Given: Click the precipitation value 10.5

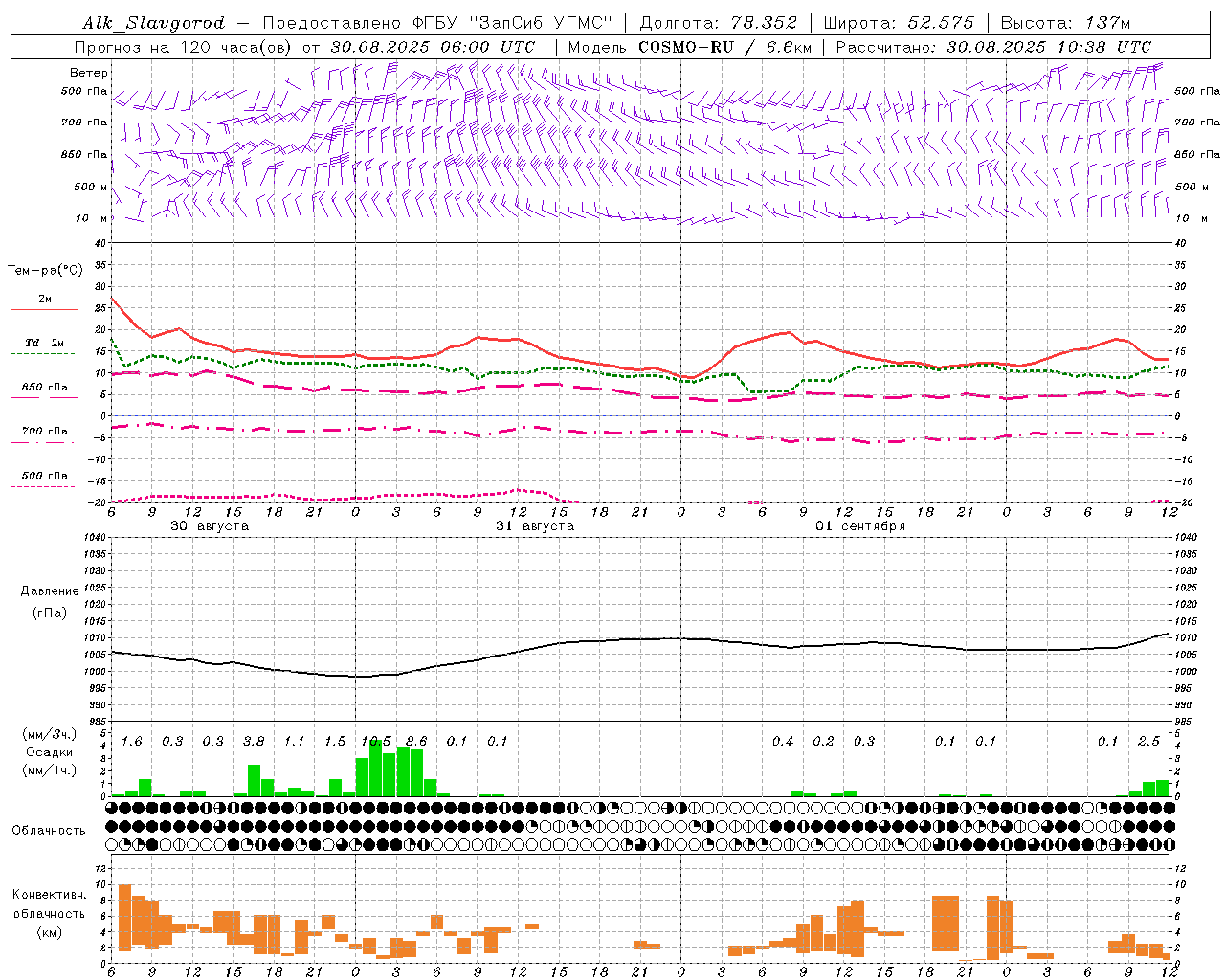Looking at the screenshot, I should pos(376,742).
